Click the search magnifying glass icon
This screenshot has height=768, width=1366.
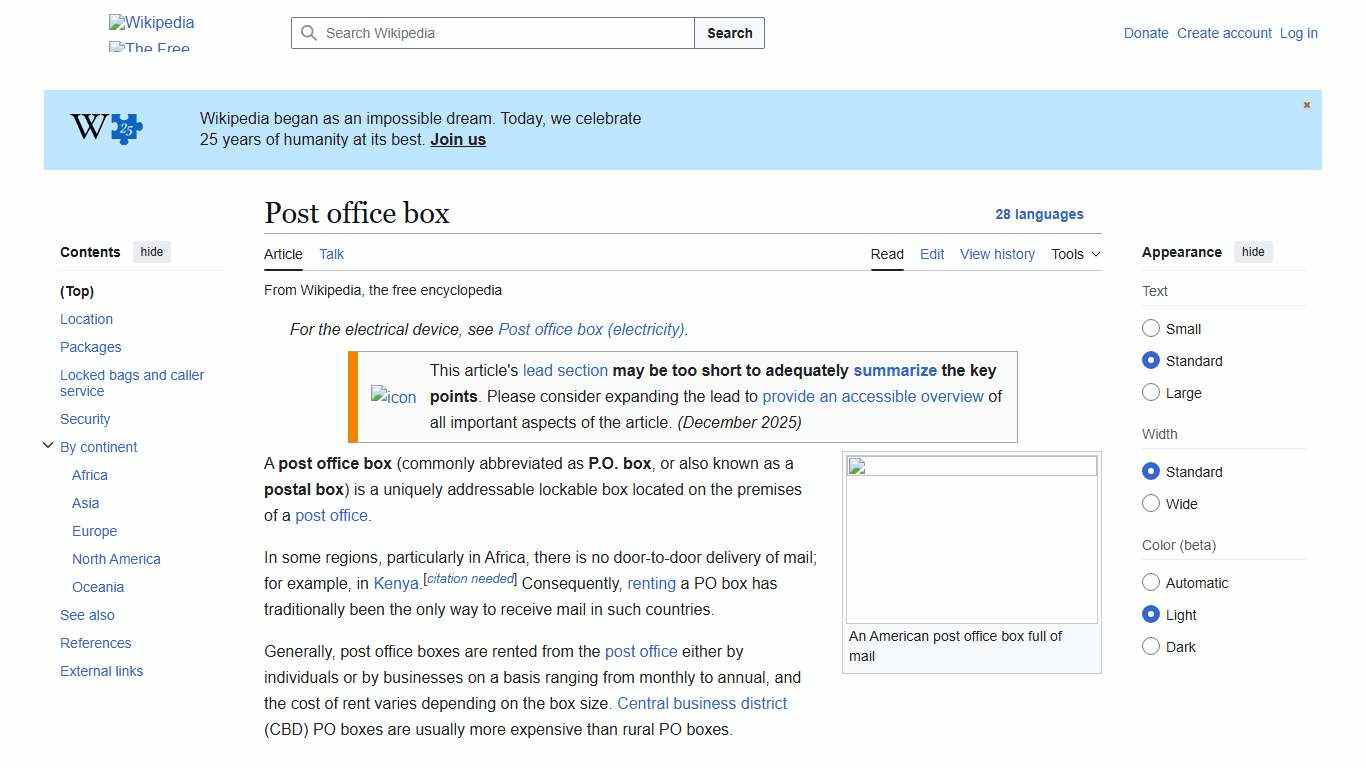pyautogui.click(x=310, y=33)
